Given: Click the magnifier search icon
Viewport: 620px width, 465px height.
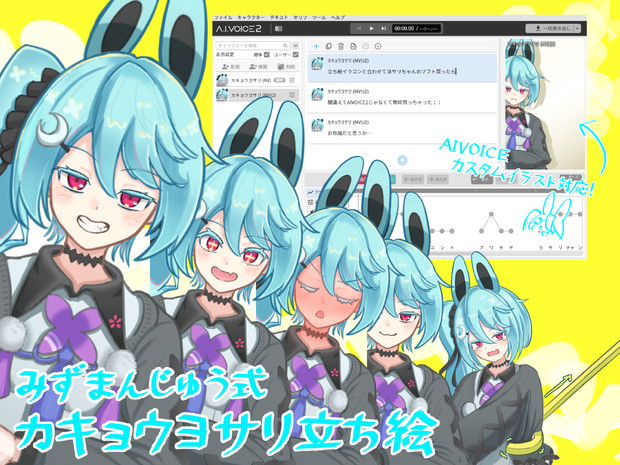Looking at the screenshot, I should pos(285,45).
